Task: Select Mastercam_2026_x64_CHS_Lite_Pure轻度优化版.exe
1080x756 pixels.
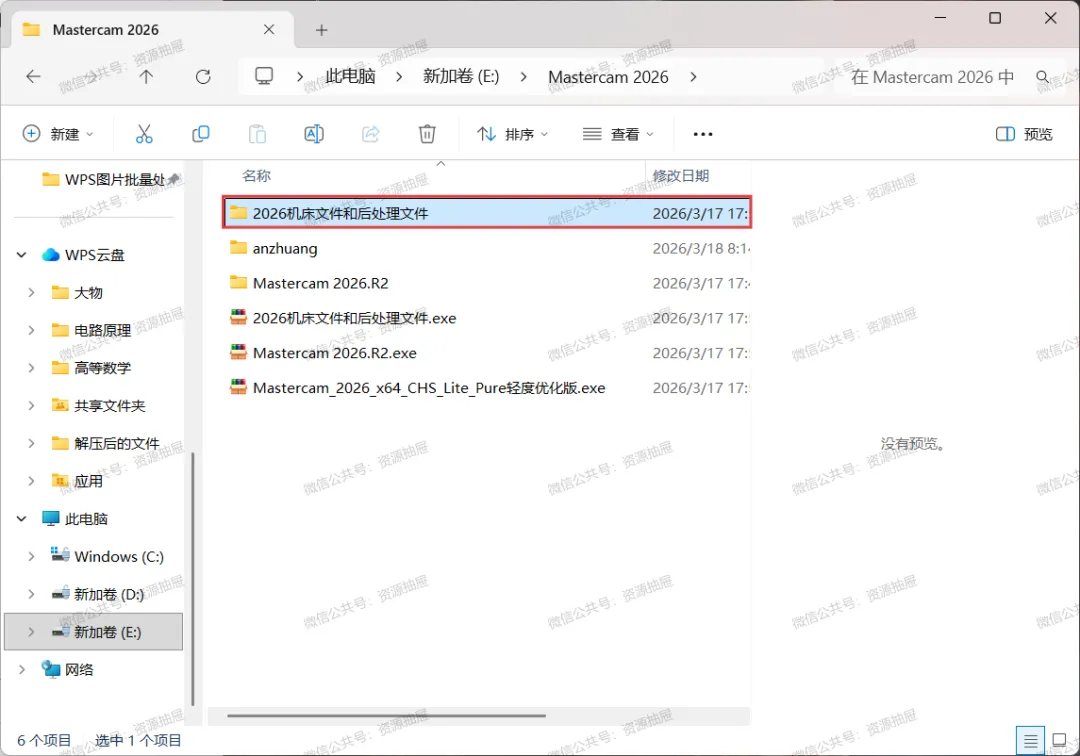Action: (x=487, y=388)
